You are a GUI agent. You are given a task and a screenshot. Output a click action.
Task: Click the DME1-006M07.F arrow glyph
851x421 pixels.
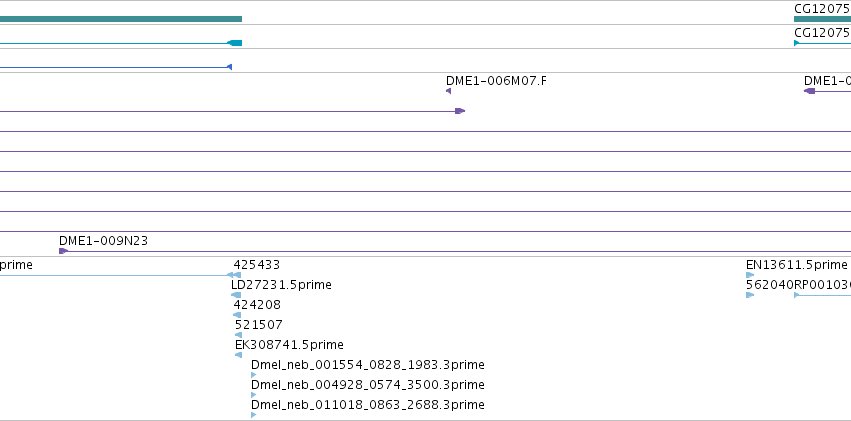(448, 91)
